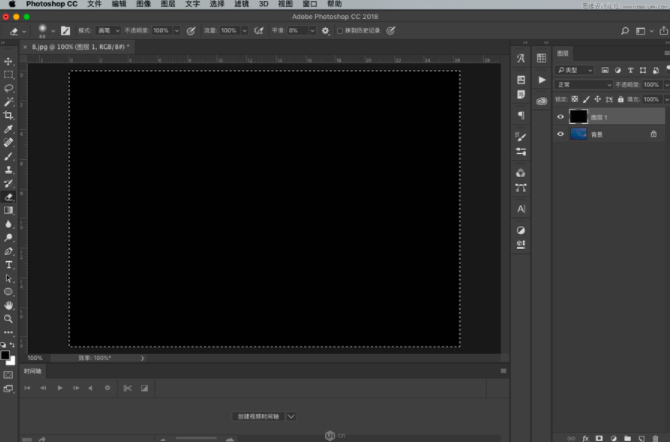This screenshot has width=670, height=442.
Task: Select the Rectangular Marquee tool
Action: pyautogui.click(x=9, y=75)
